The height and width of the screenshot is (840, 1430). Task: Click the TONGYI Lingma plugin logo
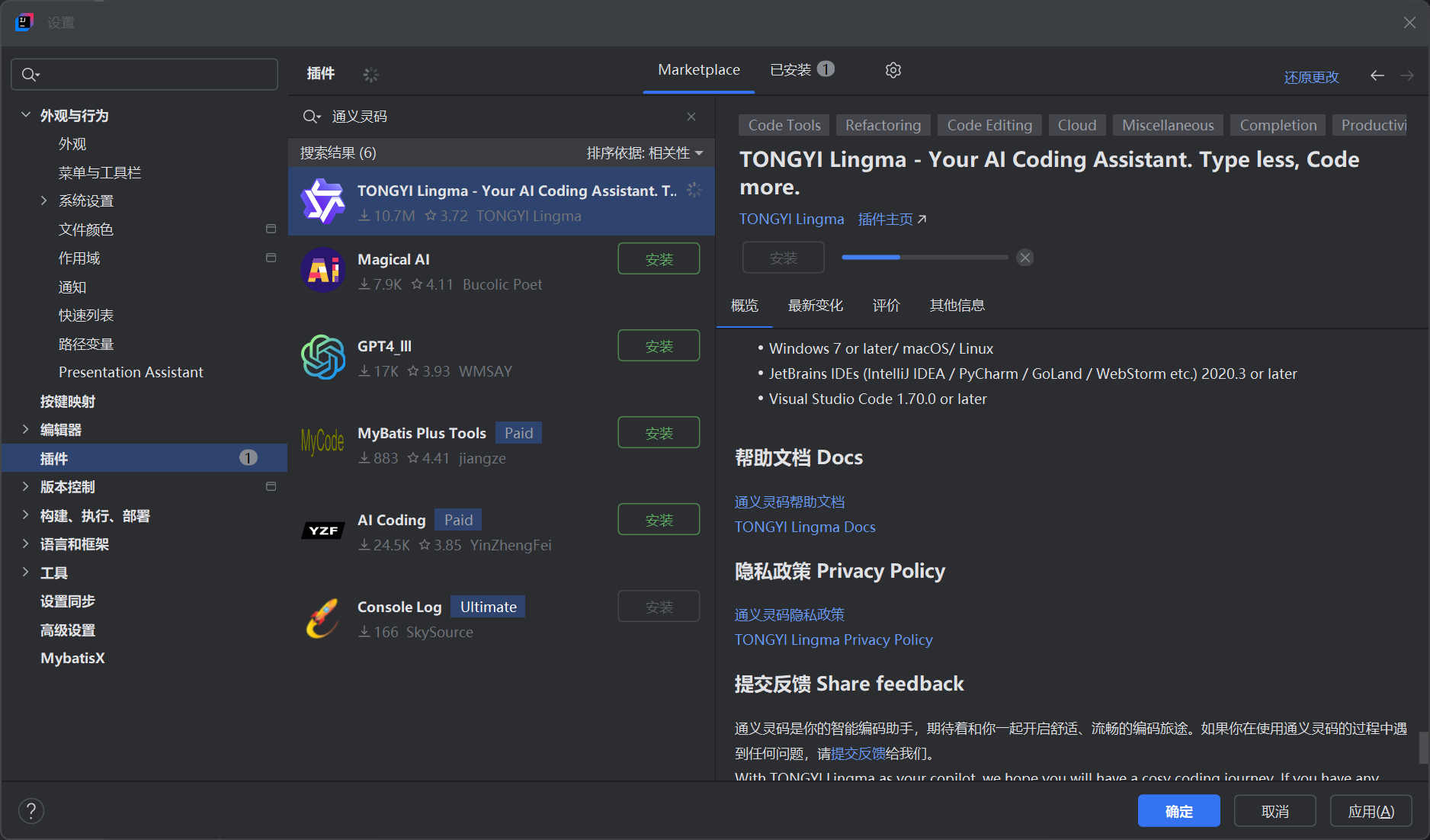tap(323, 201)
